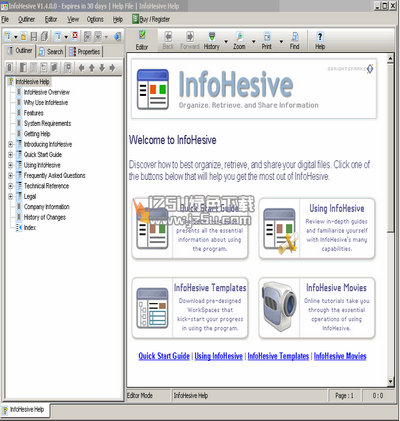Select Features in the outline tree
This screenshot has height=421, width=400.
click(x=33, y=113)
